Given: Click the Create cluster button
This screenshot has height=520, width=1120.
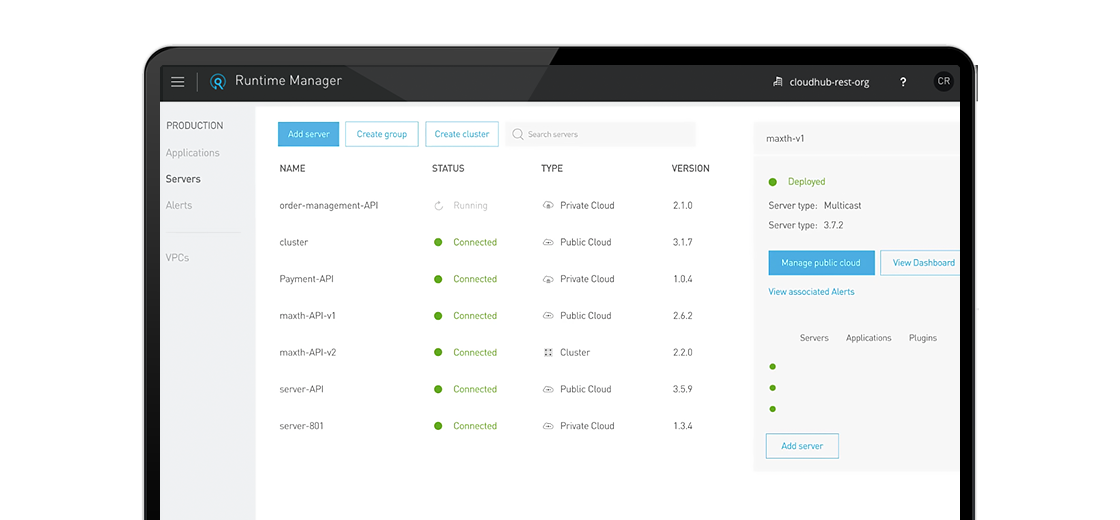Looking at the screenshot, I should coord(461,134).
